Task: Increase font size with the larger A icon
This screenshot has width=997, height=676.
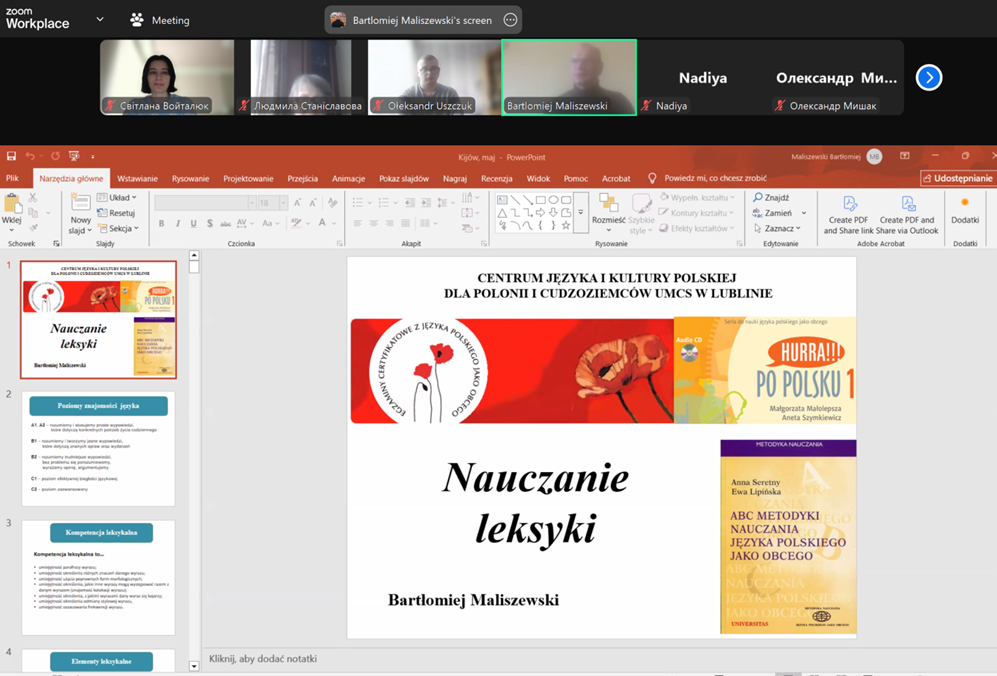Action: (297, 203)
